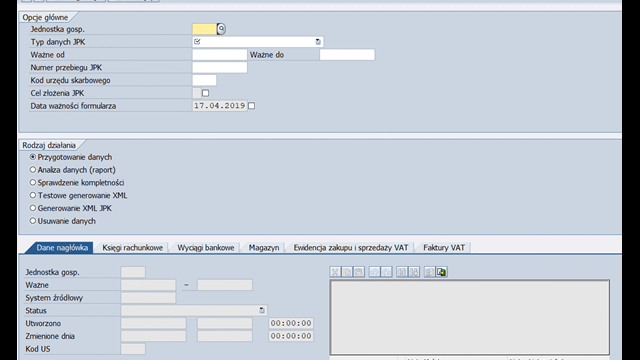Click the Ważne od date field

pyautogui.click(x=220, y=55)
